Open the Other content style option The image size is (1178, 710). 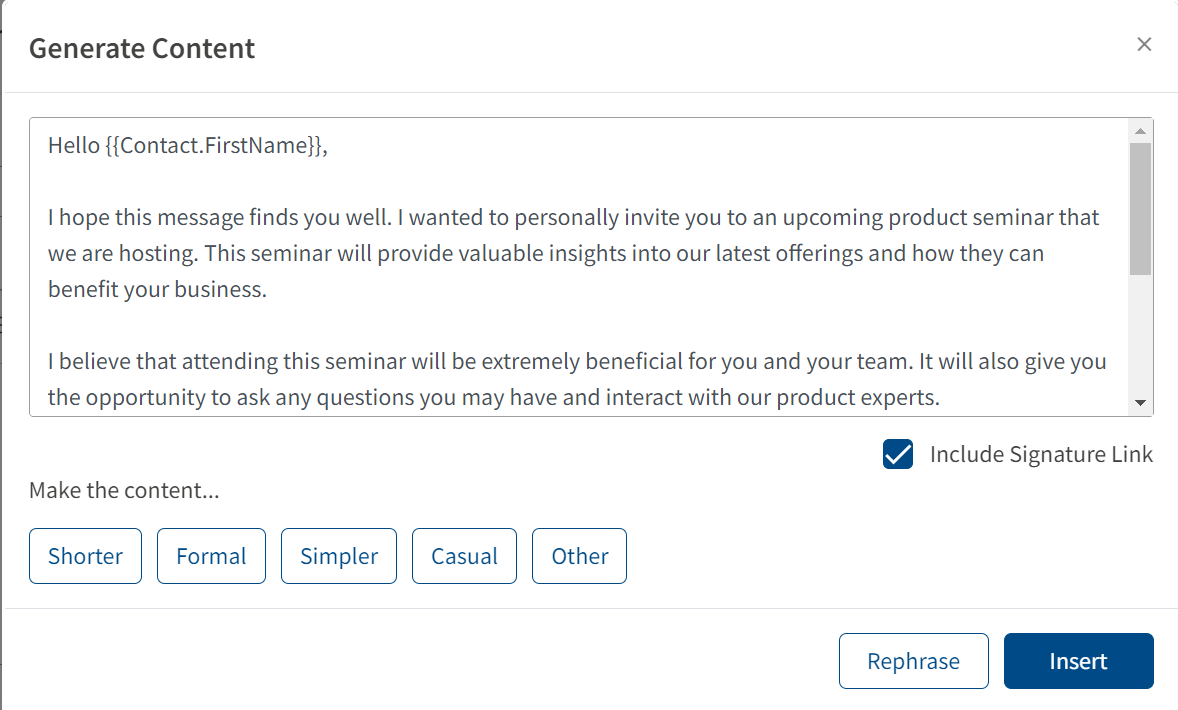(x=579, y=556)
